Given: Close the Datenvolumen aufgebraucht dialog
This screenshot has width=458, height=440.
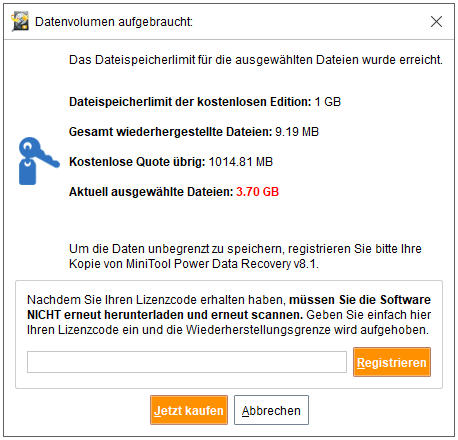Looking at the screenshot, I should (436, 22).
